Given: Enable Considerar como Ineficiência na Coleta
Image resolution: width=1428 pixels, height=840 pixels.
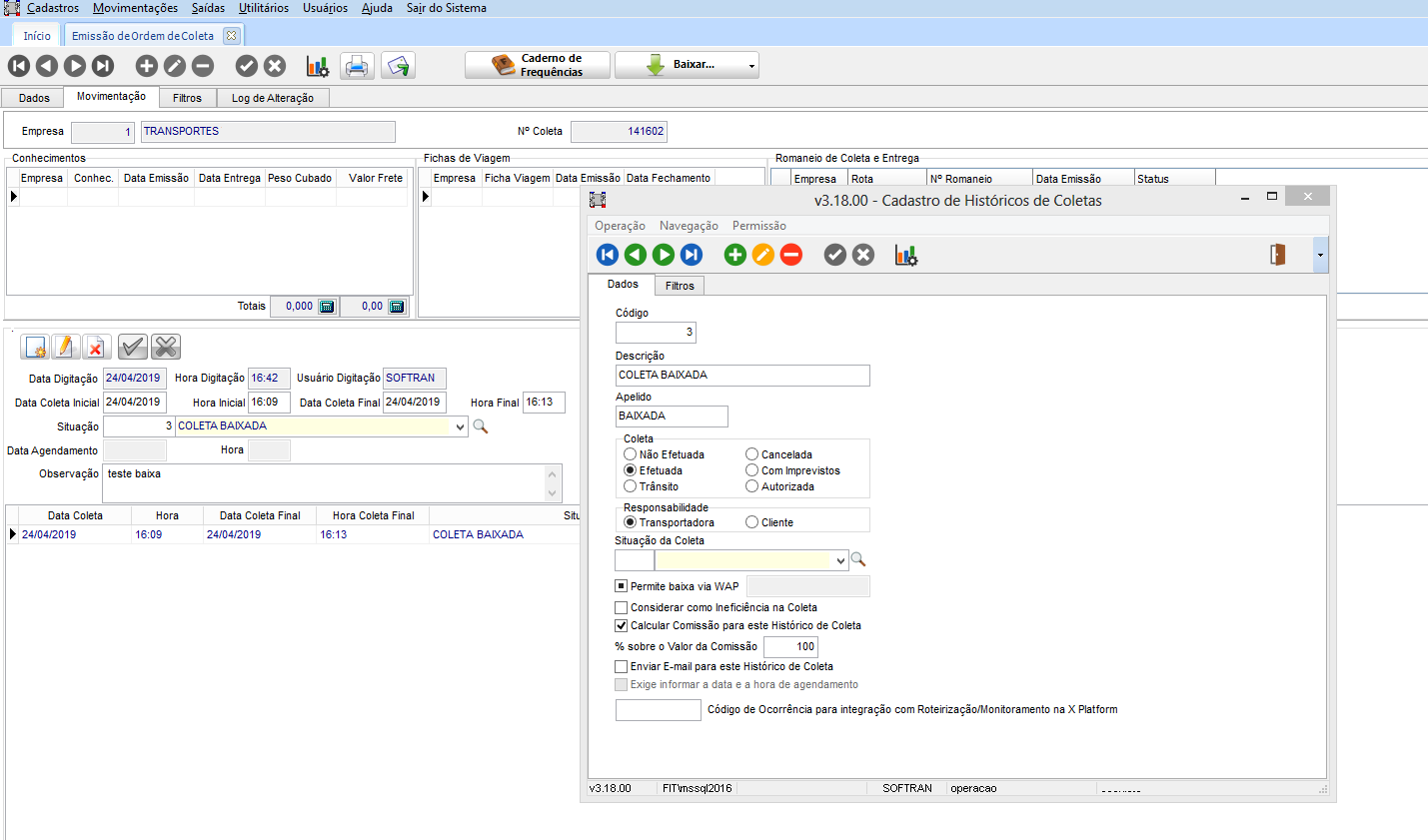Looking at the screenshot, I should click(622, 607).
